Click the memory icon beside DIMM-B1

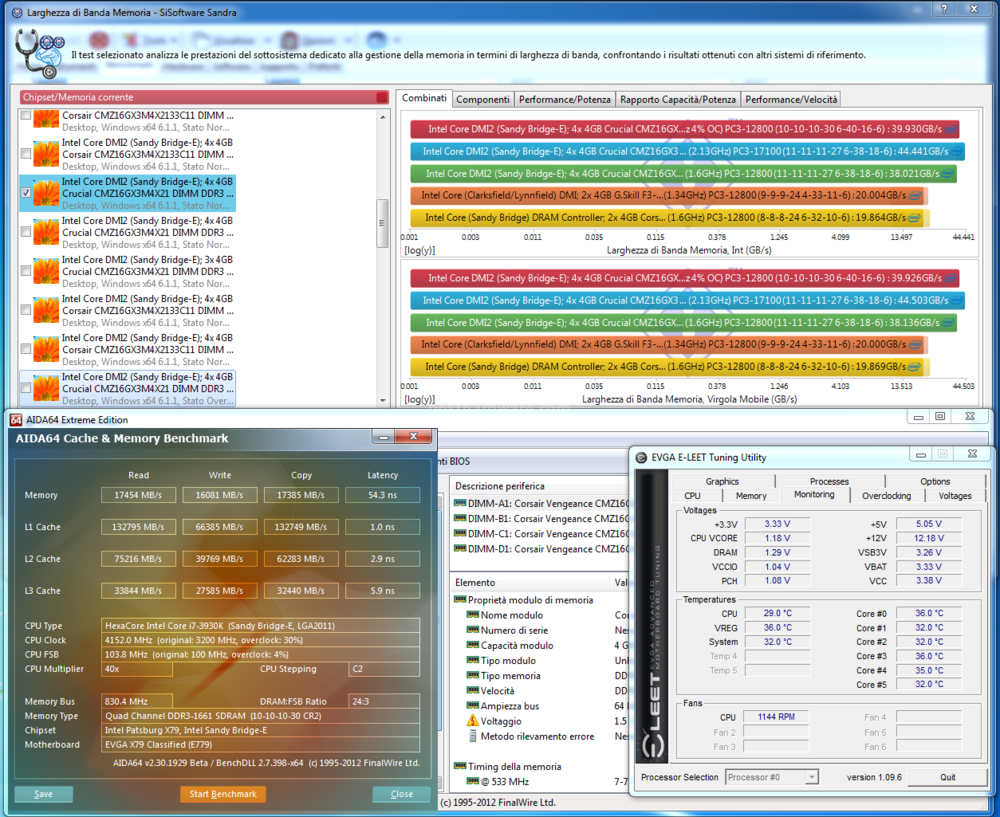pos(460,519)
